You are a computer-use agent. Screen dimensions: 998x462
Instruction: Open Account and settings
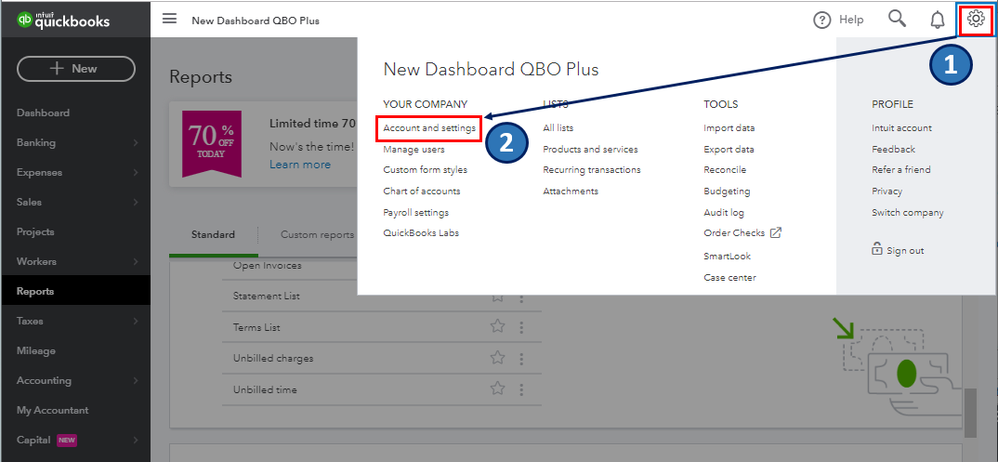pyautogui.click(x=430, y=128)
